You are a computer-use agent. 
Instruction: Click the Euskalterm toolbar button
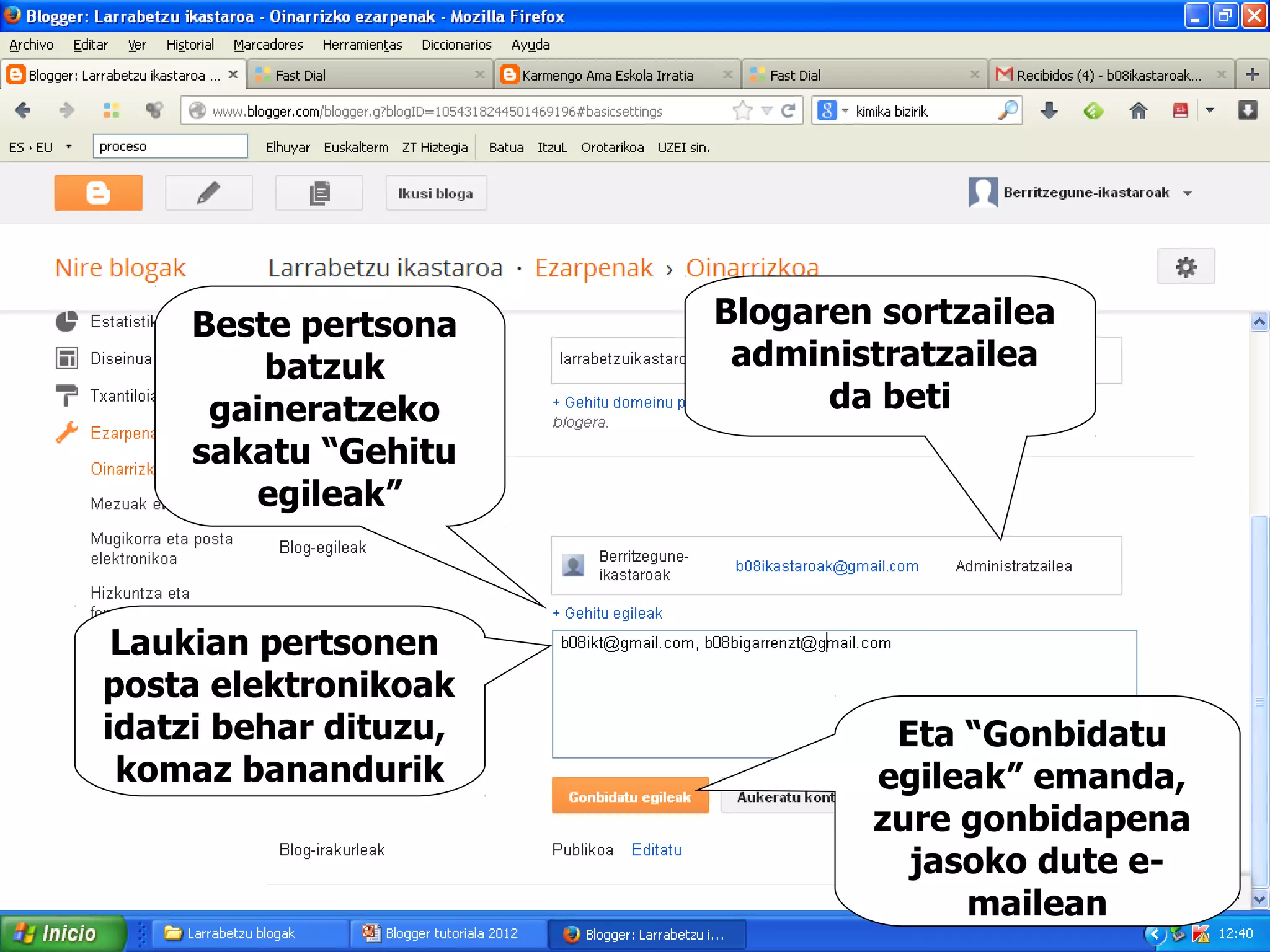356,147
